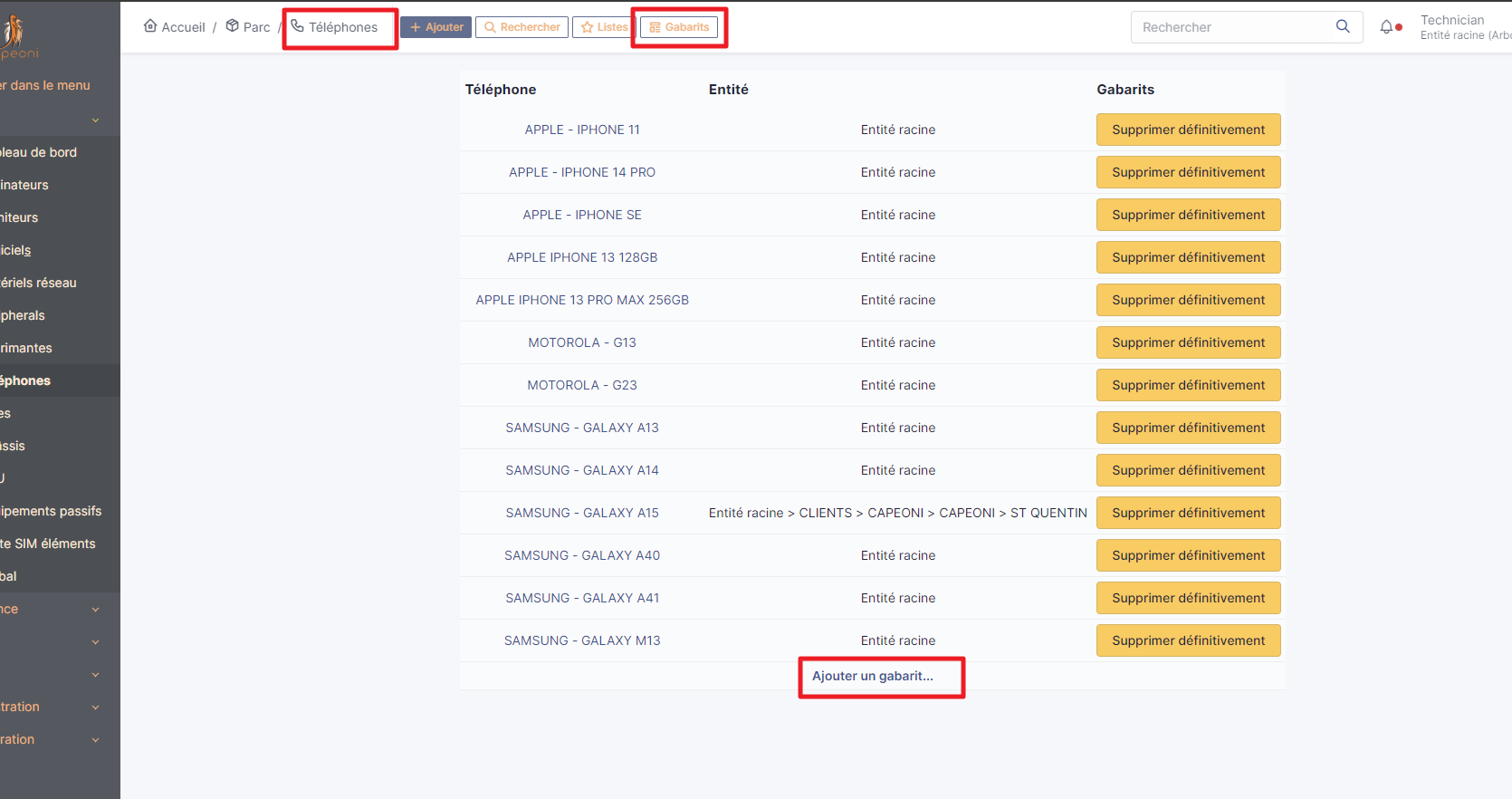Screen dimensions: 1512x799
Task: Open the notifications bell
Action: (x=1386, y=27)
